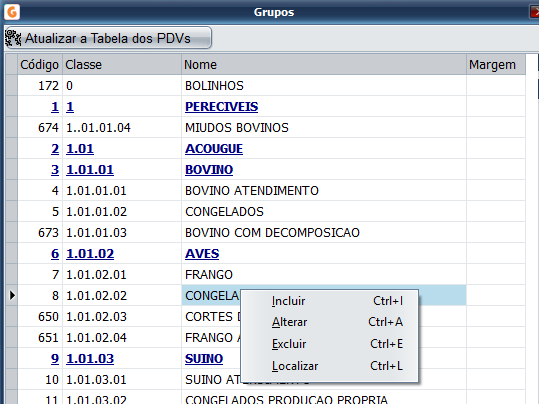
Task: Click class cell 1.01.02.03
Action: (x=122, y=316)
